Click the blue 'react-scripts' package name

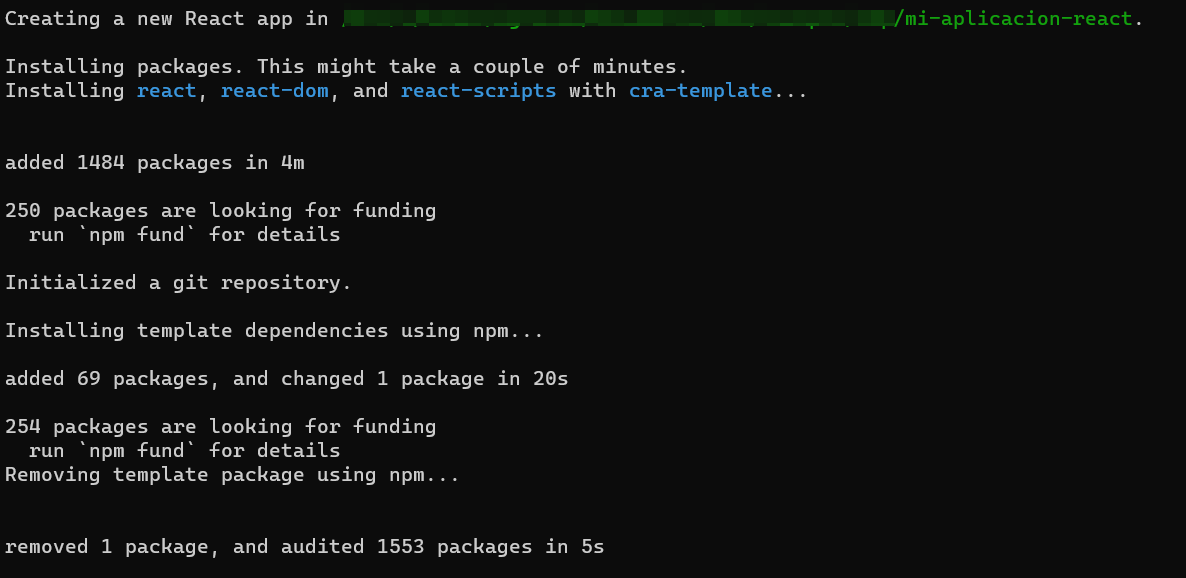(479, 91)
